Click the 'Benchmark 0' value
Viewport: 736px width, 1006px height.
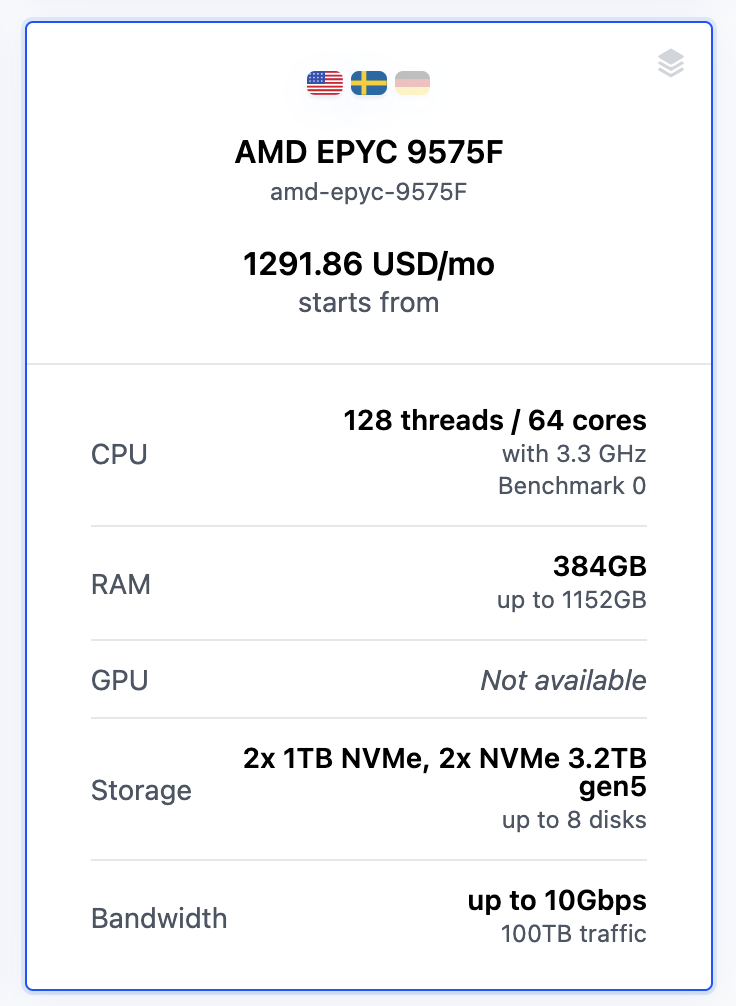coord(572,486)
